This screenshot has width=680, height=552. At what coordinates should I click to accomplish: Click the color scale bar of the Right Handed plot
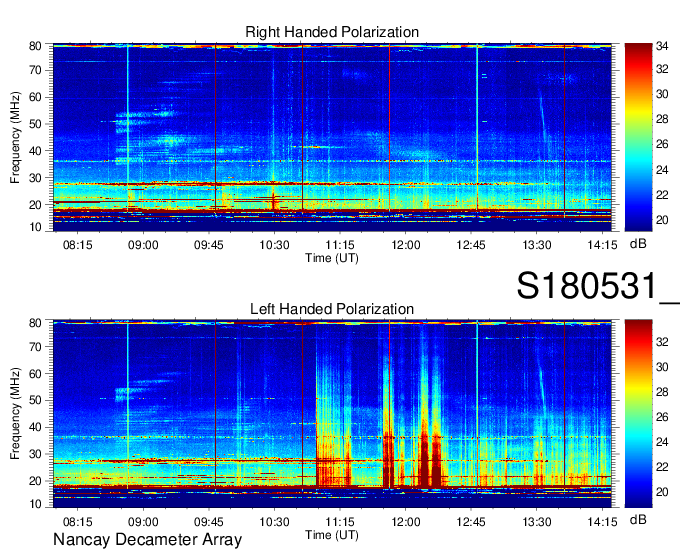(638, 137)
